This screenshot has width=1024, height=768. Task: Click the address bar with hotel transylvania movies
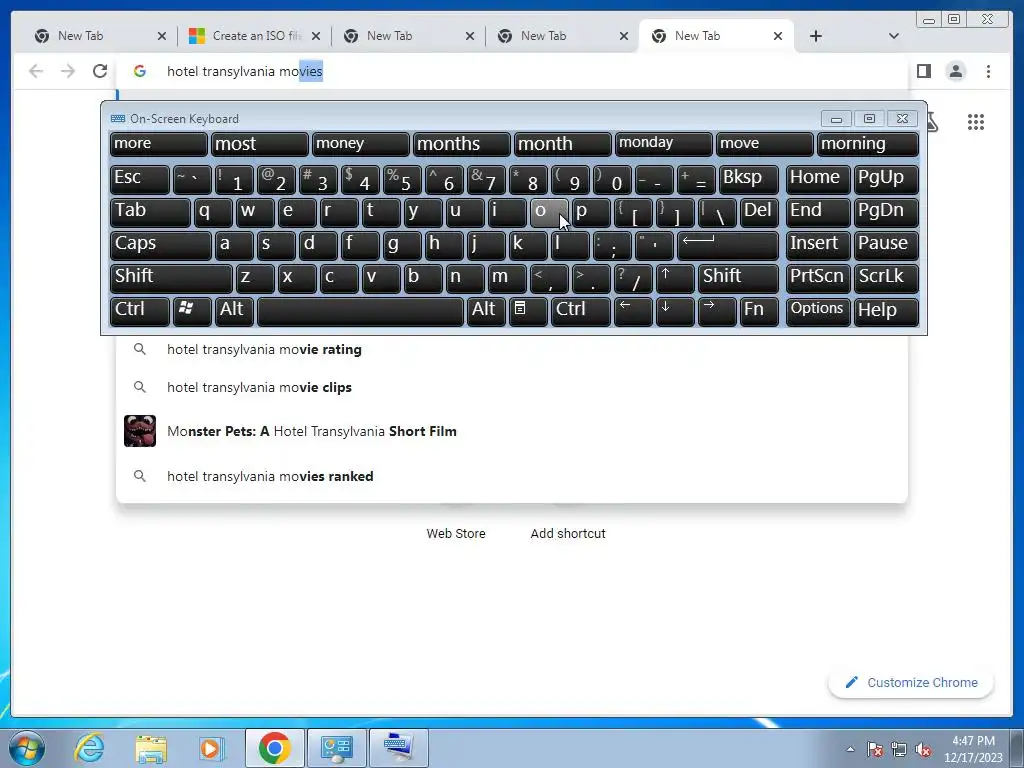point(513,71)
